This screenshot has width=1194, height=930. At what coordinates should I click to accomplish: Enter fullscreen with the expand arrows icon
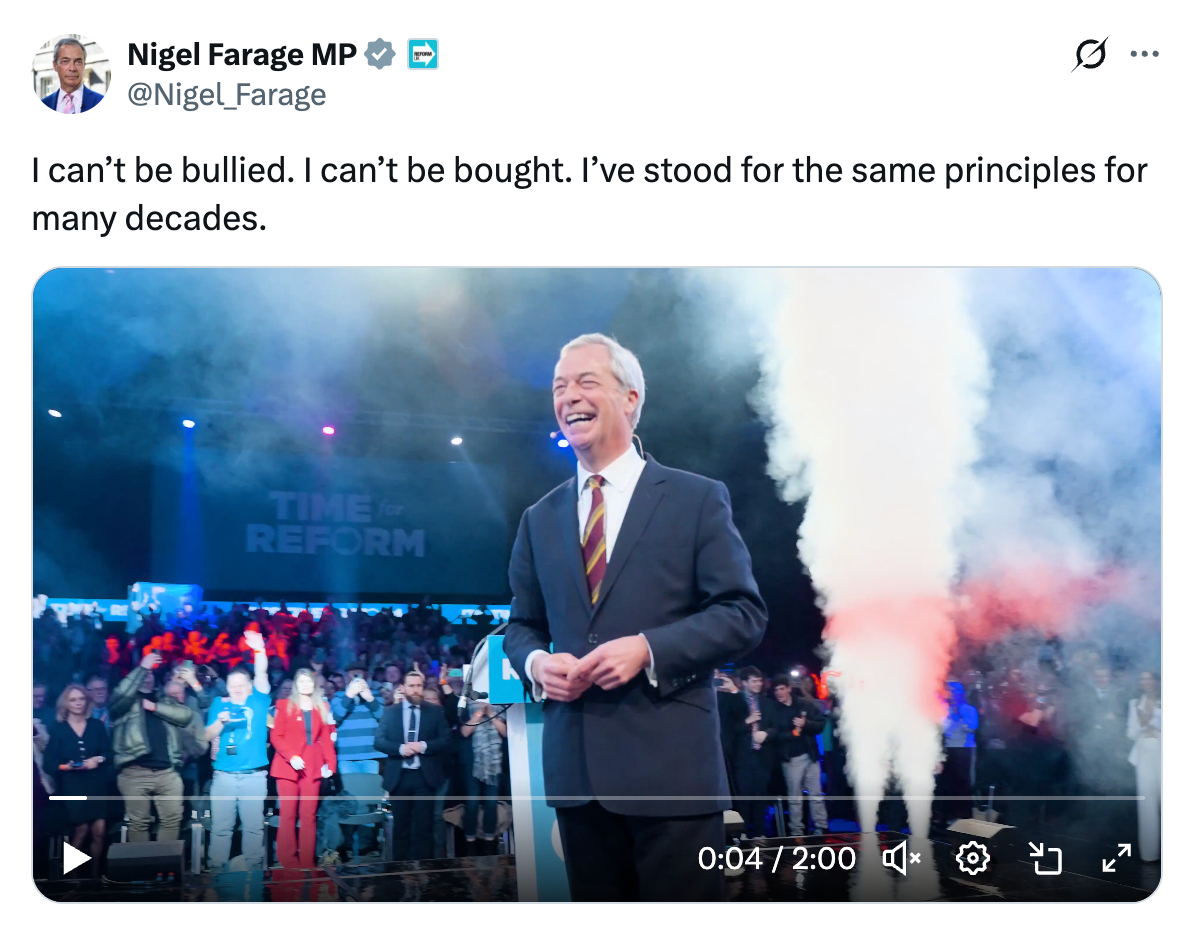(1116, 858)
